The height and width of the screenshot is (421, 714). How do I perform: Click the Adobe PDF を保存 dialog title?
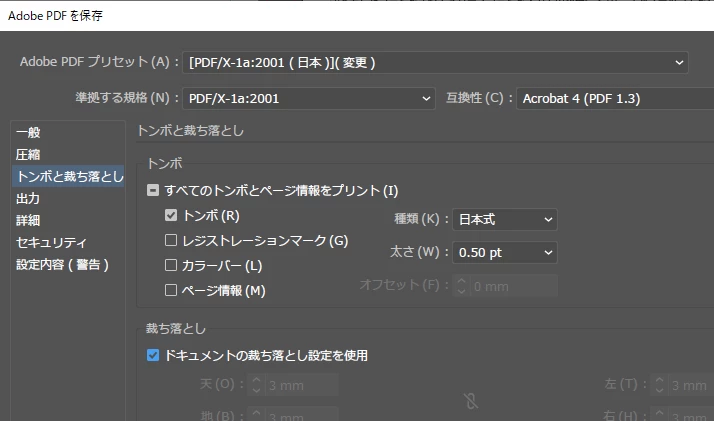56,16
